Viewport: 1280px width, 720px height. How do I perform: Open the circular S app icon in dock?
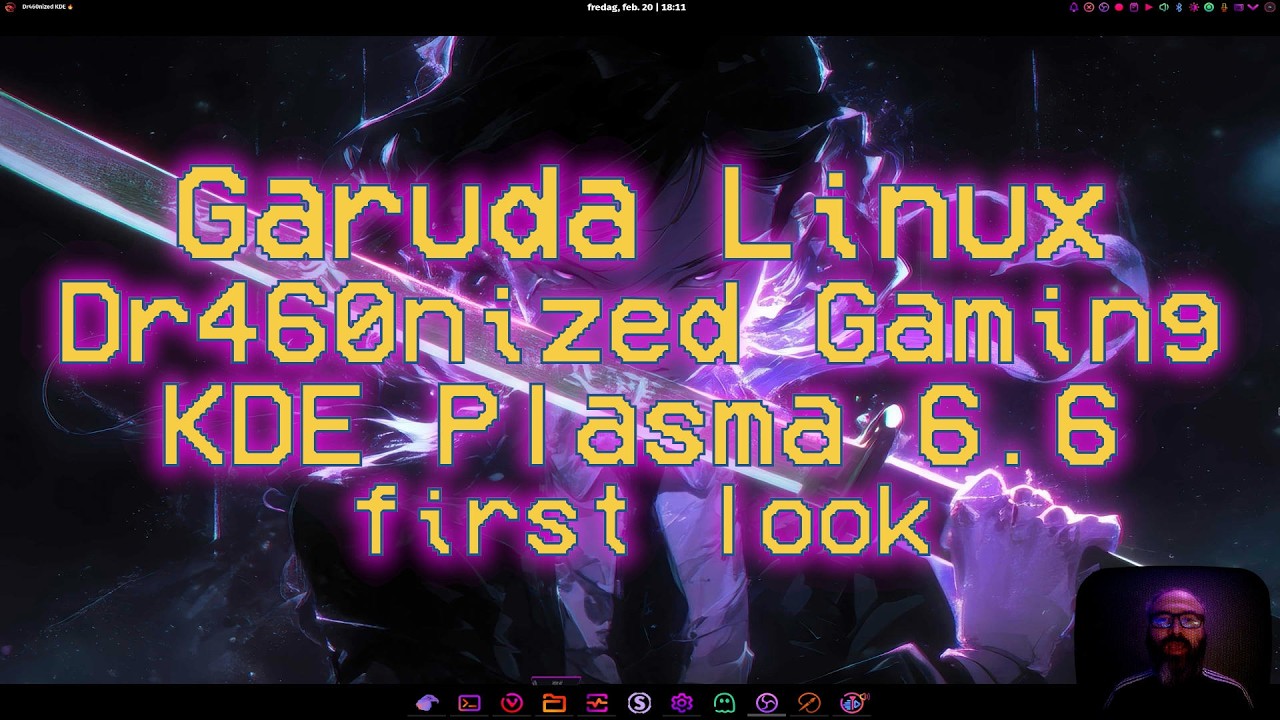point(639,703)
